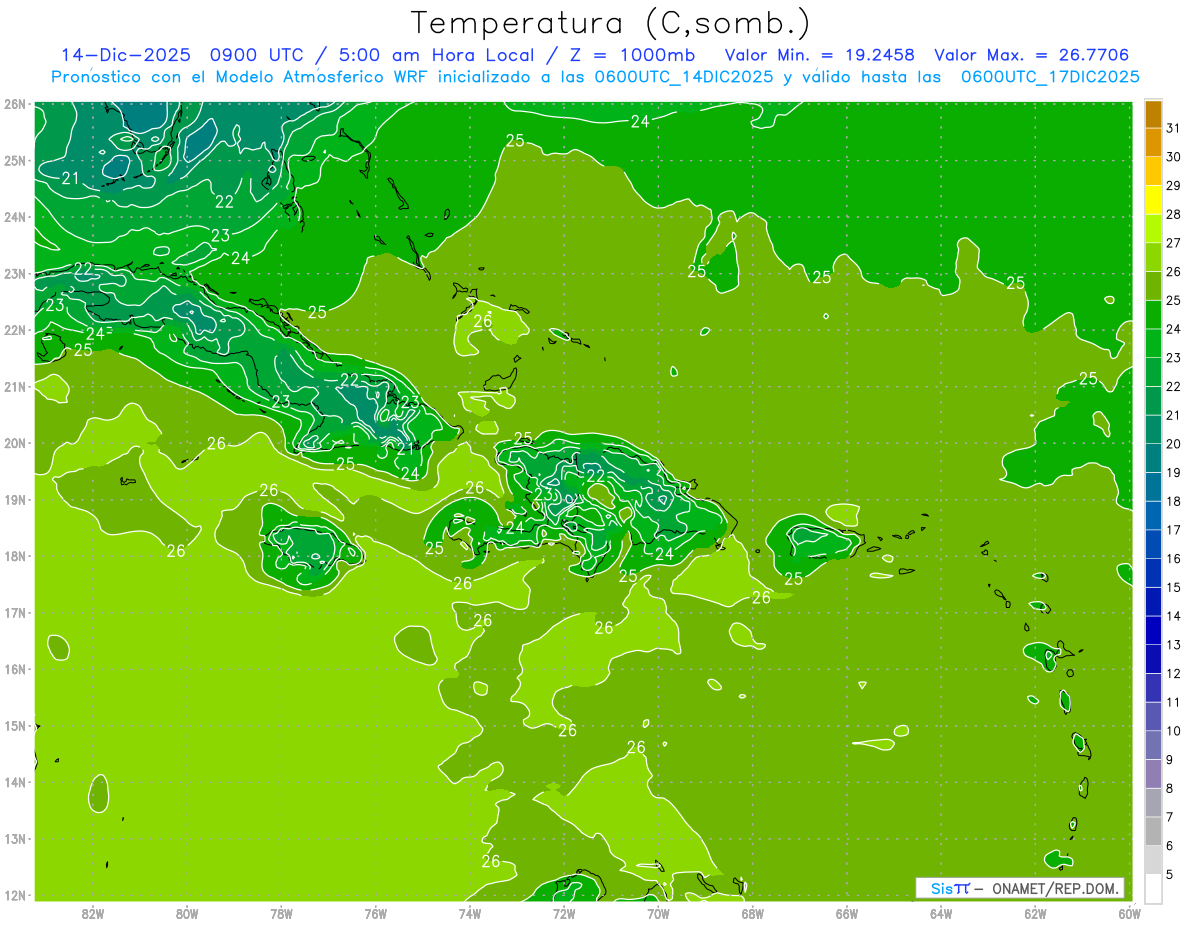Click the '17N' latitude axis label
1200x927 pixels.
click(14, 612)
